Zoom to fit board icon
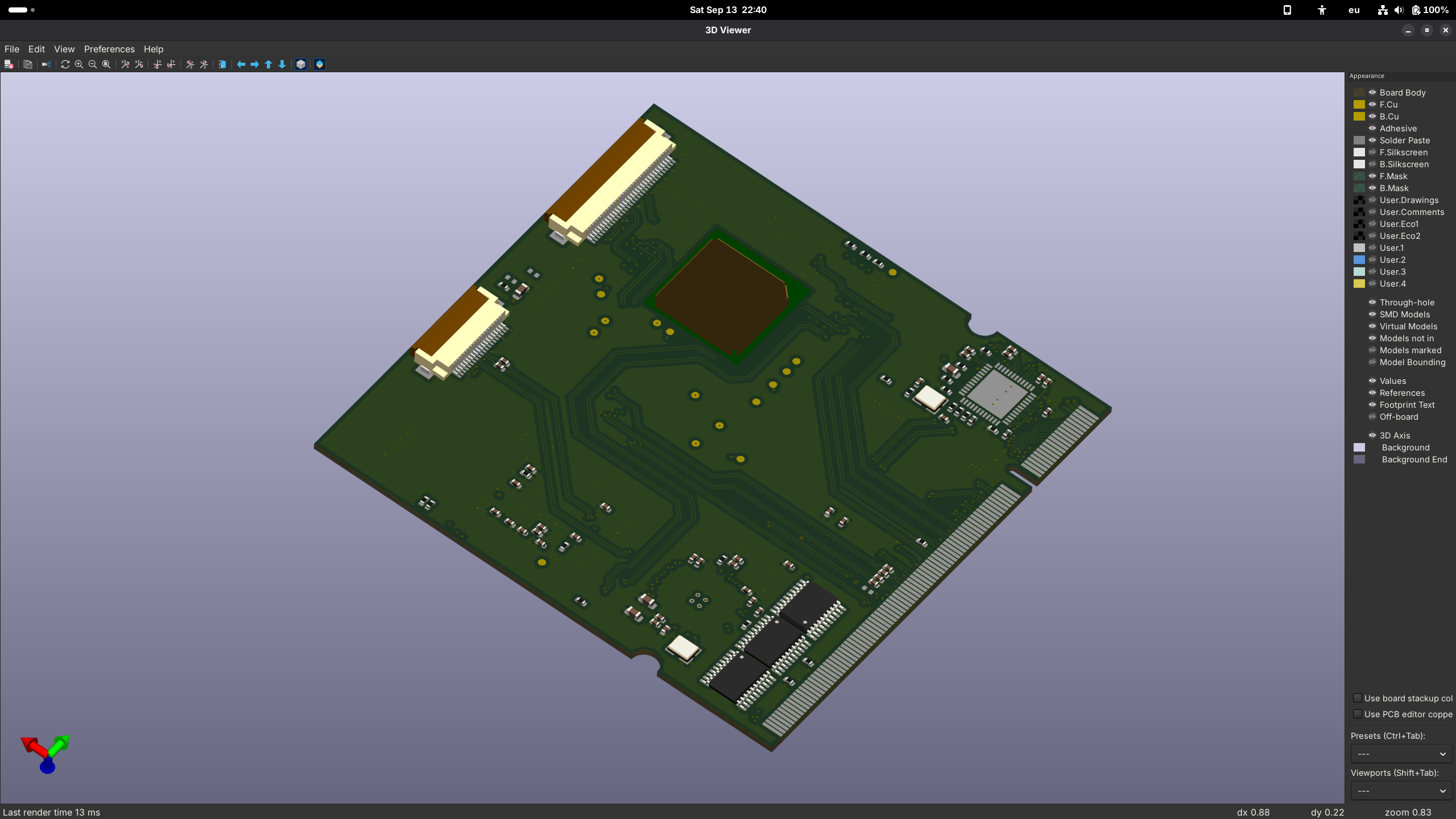The image size is (1456, 819). click(106, 64)
